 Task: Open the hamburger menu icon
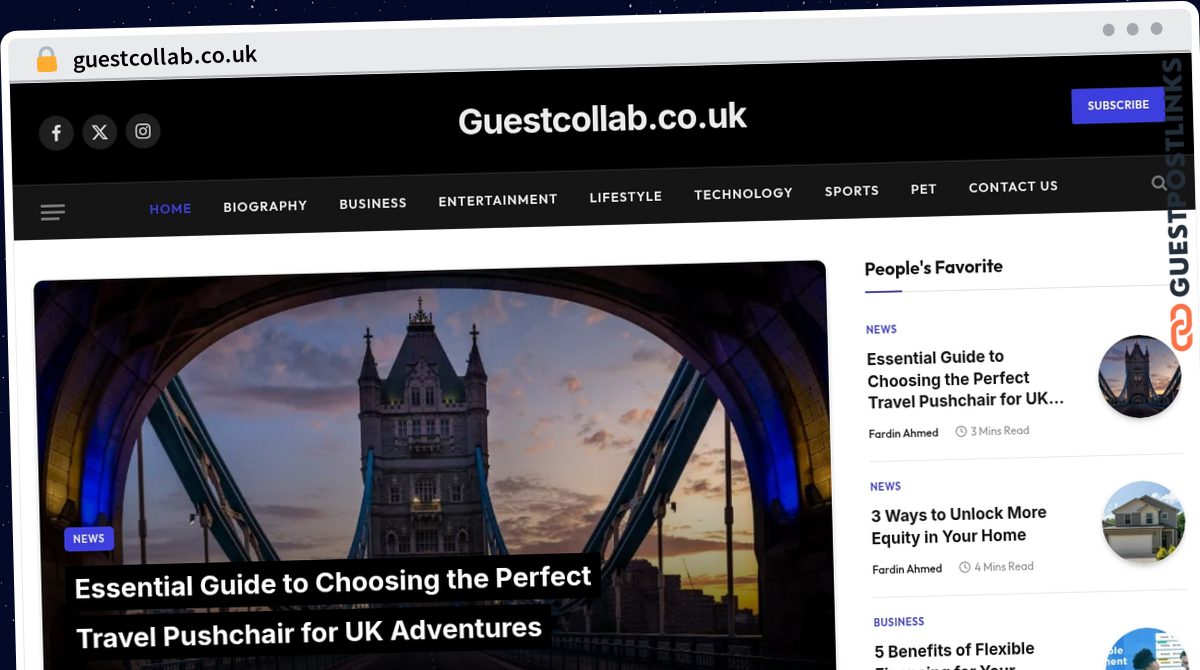coord(53,212)
